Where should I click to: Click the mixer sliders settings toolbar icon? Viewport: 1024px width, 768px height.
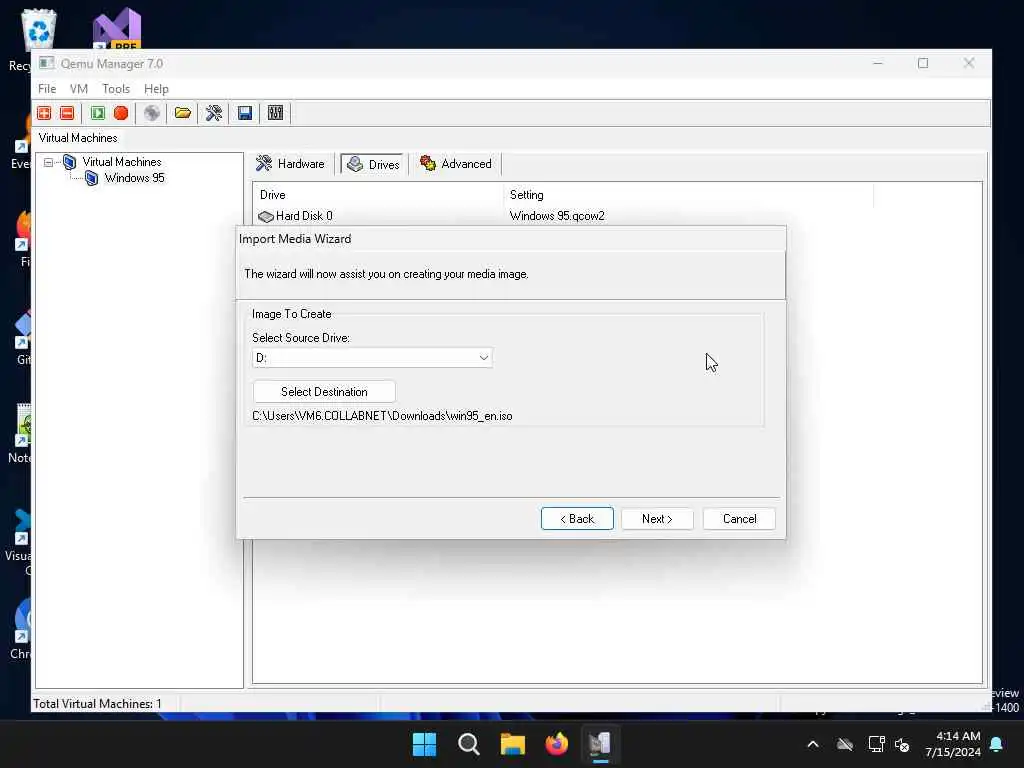[276, 113]
